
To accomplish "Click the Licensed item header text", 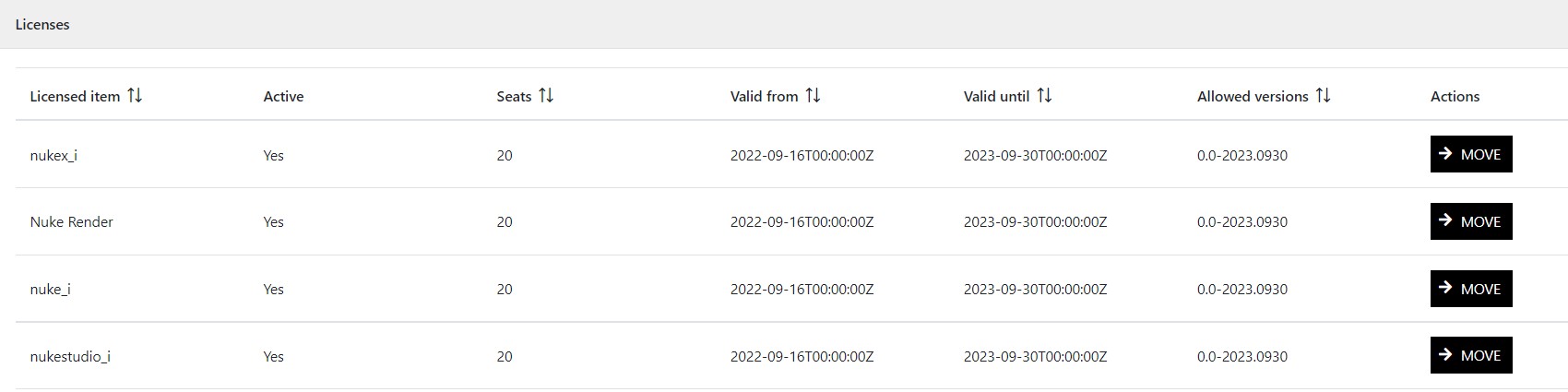I will tap(75, 97).
